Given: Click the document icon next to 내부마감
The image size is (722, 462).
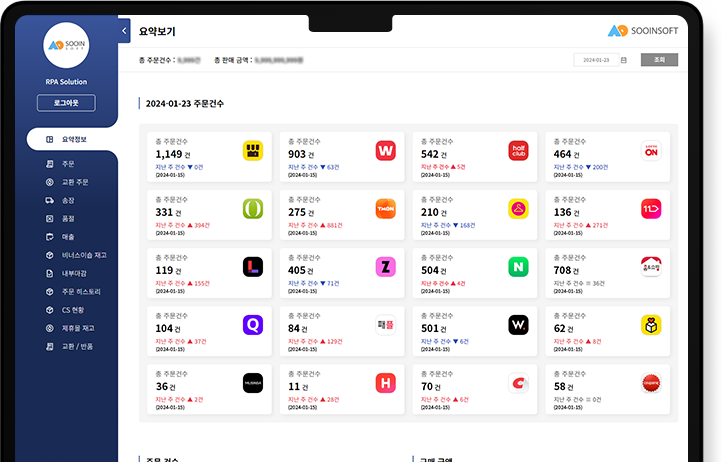Looking at the screenshot, I should click(x=49, y=274).
